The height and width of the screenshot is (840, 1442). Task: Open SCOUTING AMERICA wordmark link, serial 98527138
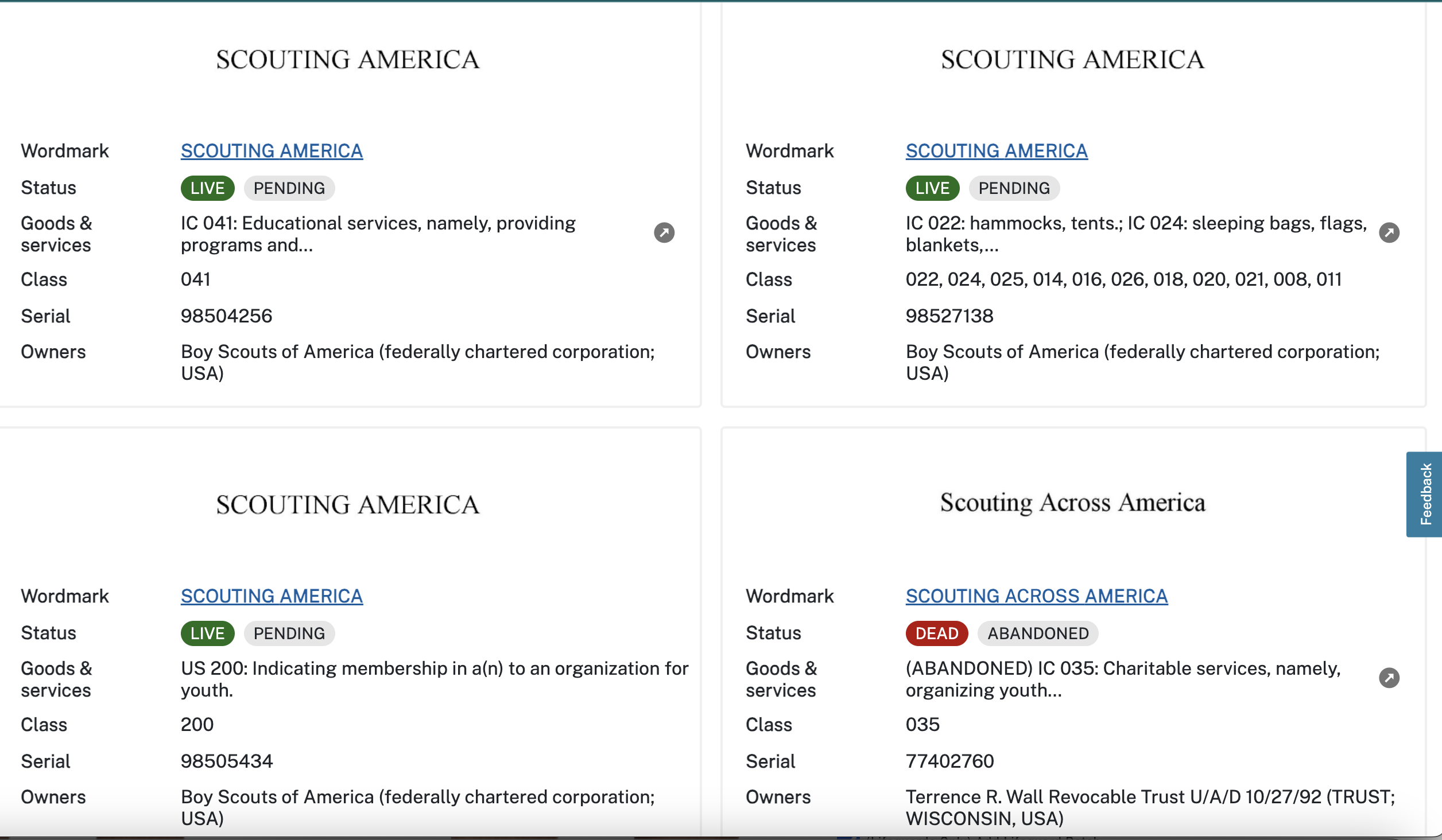pos(997,151)
